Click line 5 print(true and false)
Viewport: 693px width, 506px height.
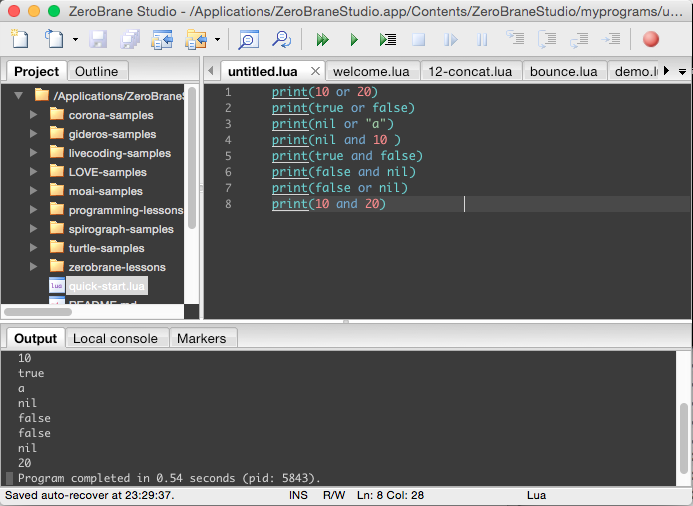tap(347, 156)
